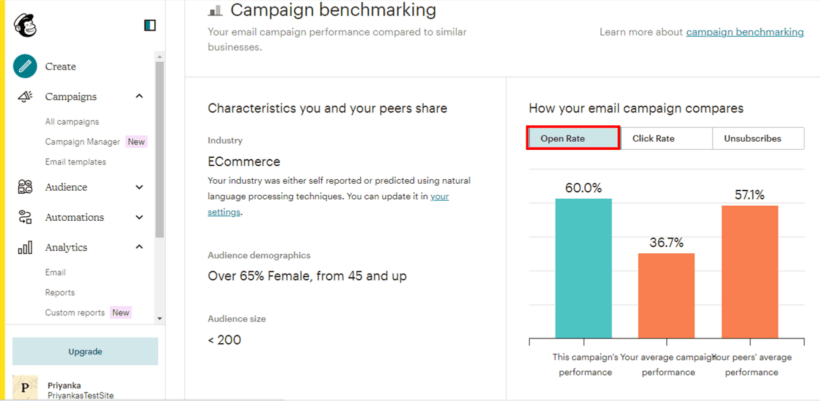Expand the Automations section chevron
820x401 pixels.
(x=139, y=217)
